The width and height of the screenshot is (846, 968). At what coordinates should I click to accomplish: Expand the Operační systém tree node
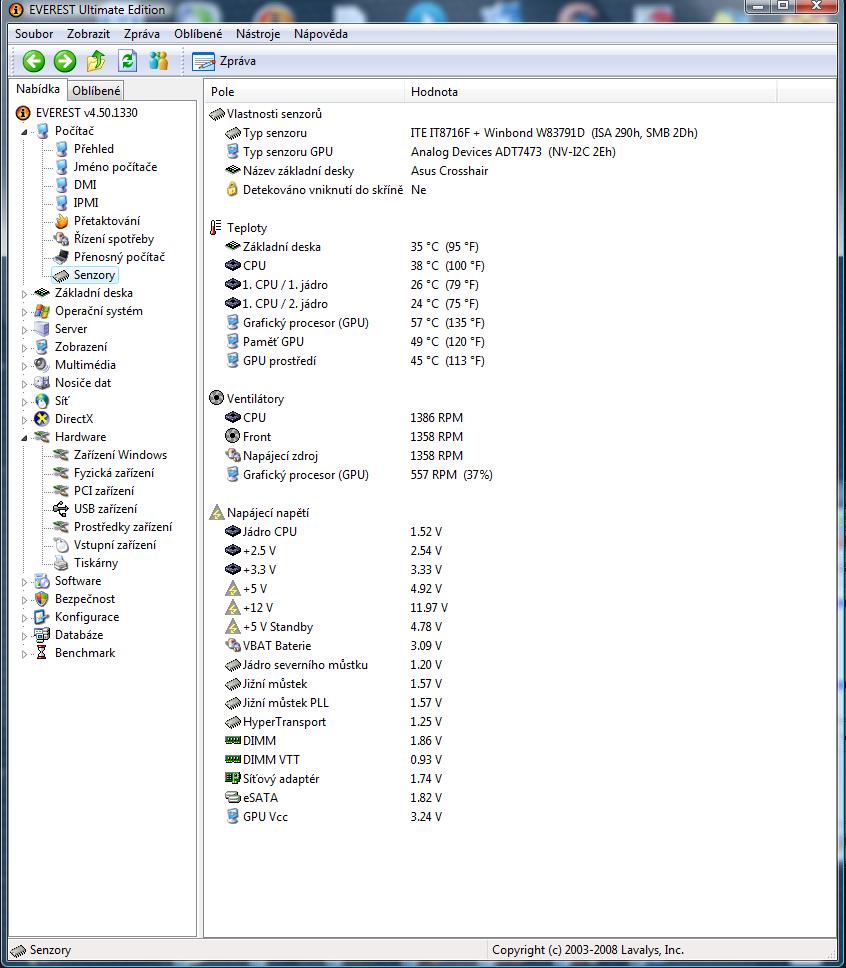pos(25,312)
